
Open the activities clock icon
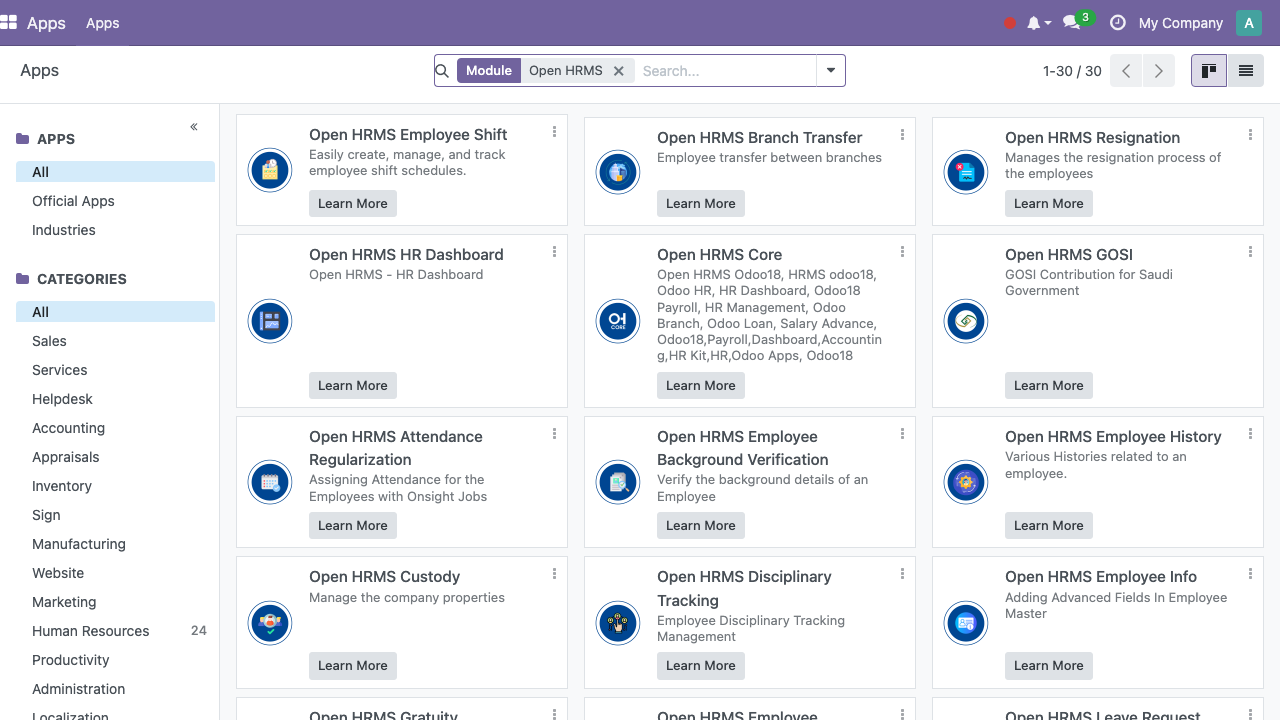pos(1118,23)
